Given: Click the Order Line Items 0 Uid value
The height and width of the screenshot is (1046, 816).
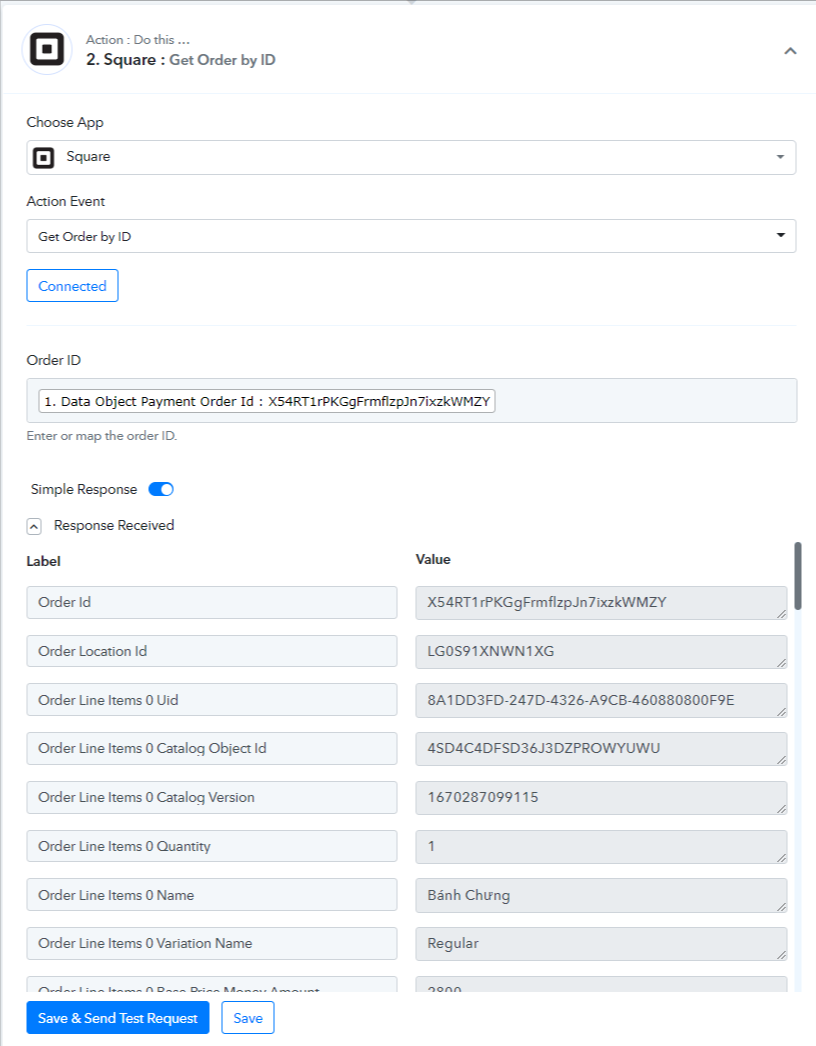Looking at the screenshot, I should (600, 700).
